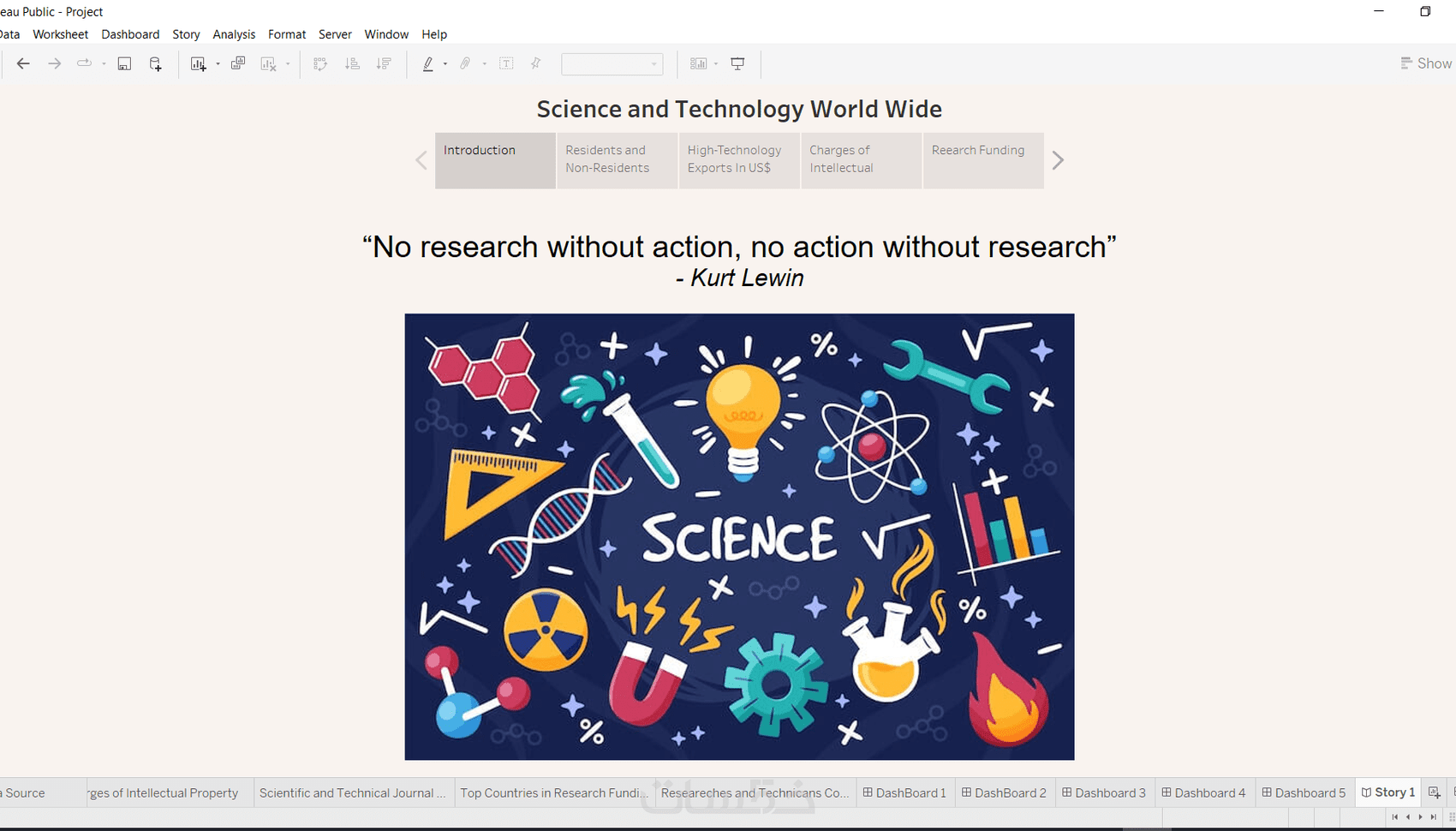Go to Residents and Non-Residents story point

[x=618, y=160]
